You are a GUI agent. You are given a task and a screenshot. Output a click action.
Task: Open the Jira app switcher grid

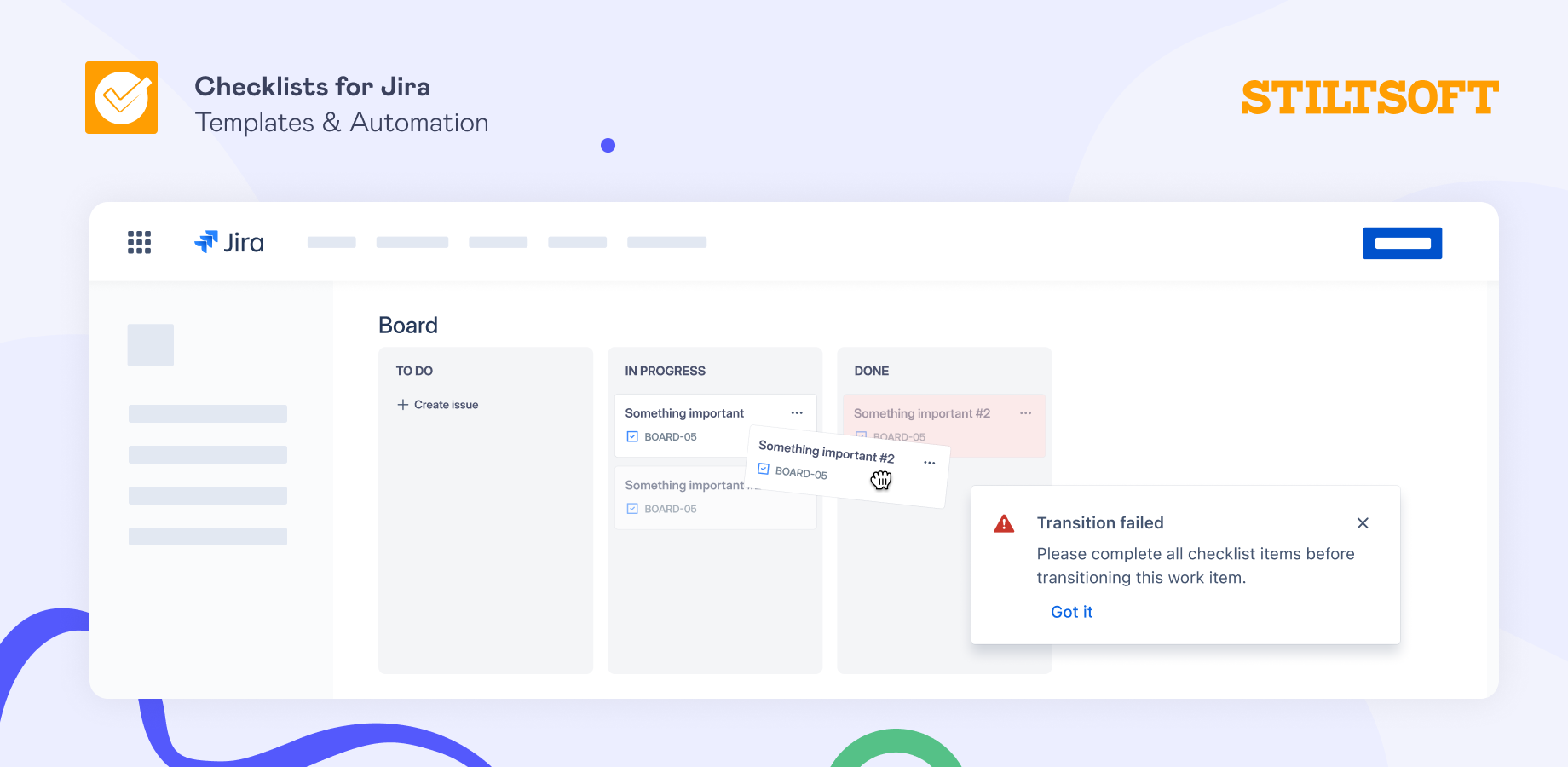click(x=139, y=242)
